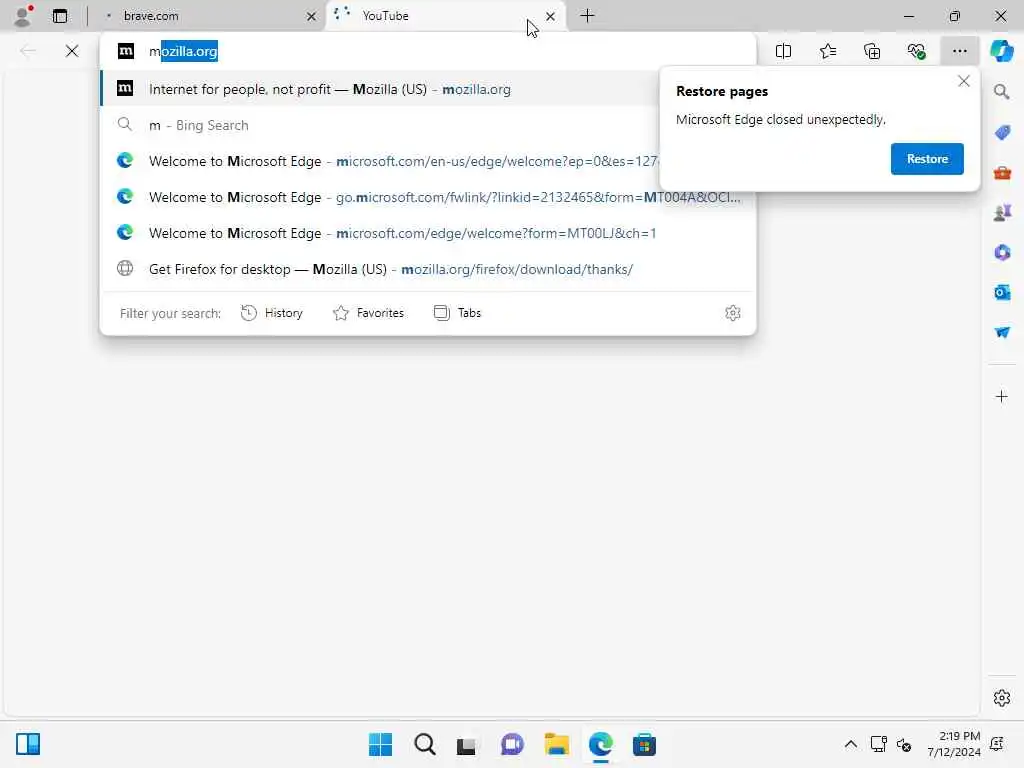The image size is (1024, 768).
Task: Open Browser essentials heart icon
Action: (x=916, y=51)
